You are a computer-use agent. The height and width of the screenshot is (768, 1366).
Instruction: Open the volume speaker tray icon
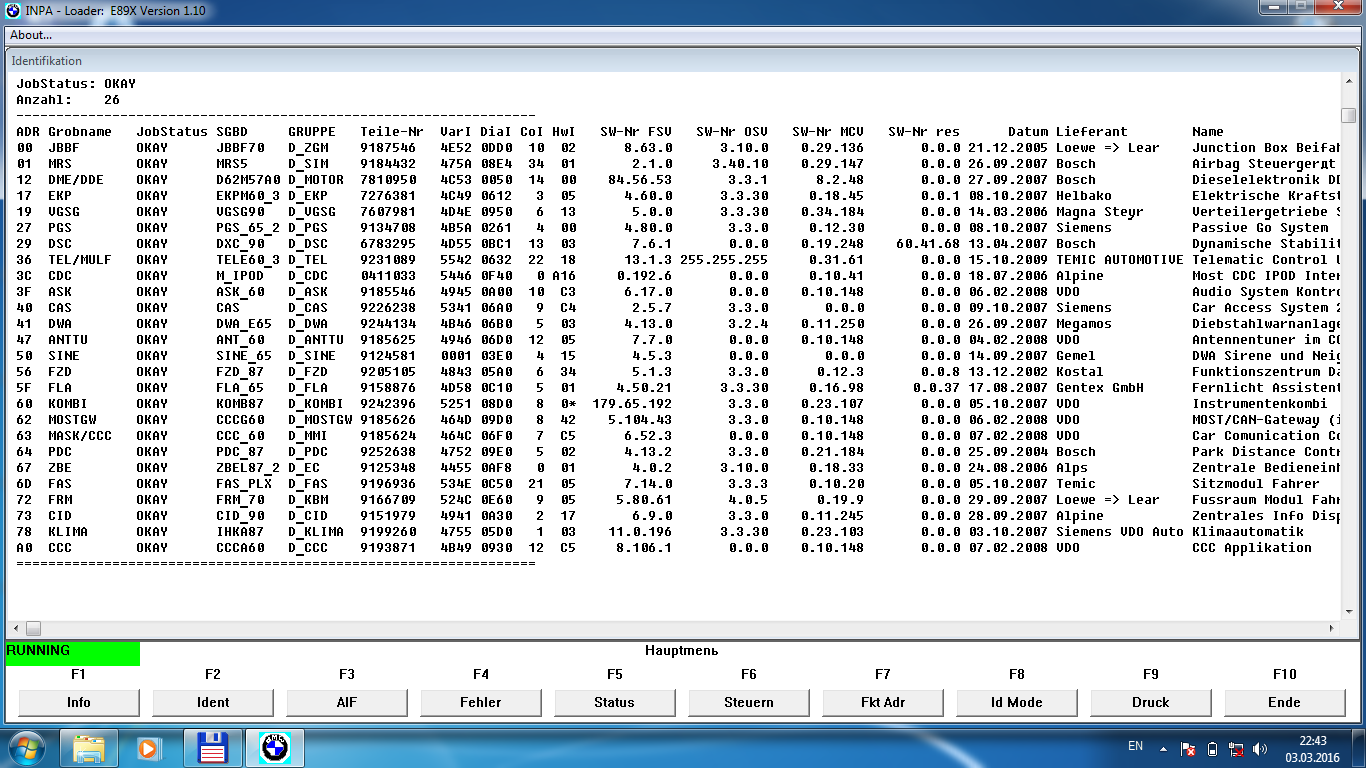pos(1260,748)
